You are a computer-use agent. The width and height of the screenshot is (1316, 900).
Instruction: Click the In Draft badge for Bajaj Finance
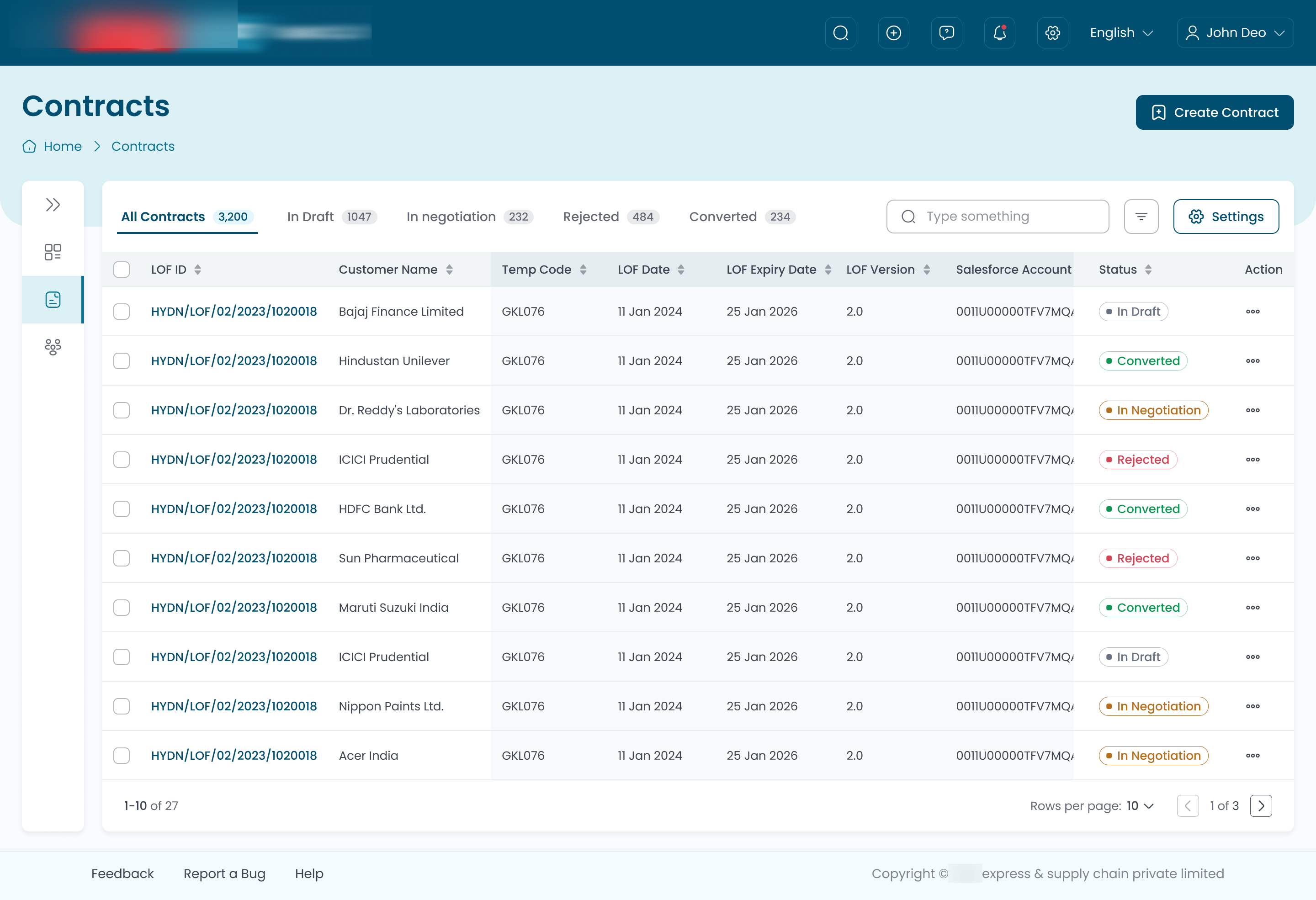pos(1133,311)
